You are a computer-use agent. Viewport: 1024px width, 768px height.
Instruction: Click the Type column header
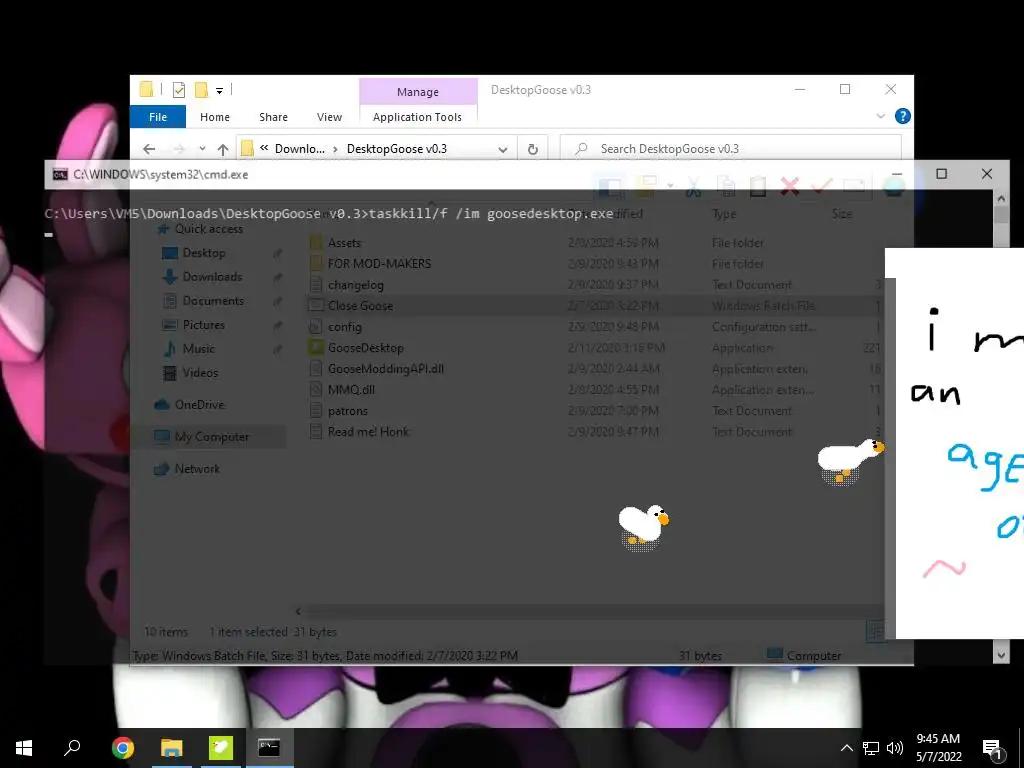click(x=724, y=214)
